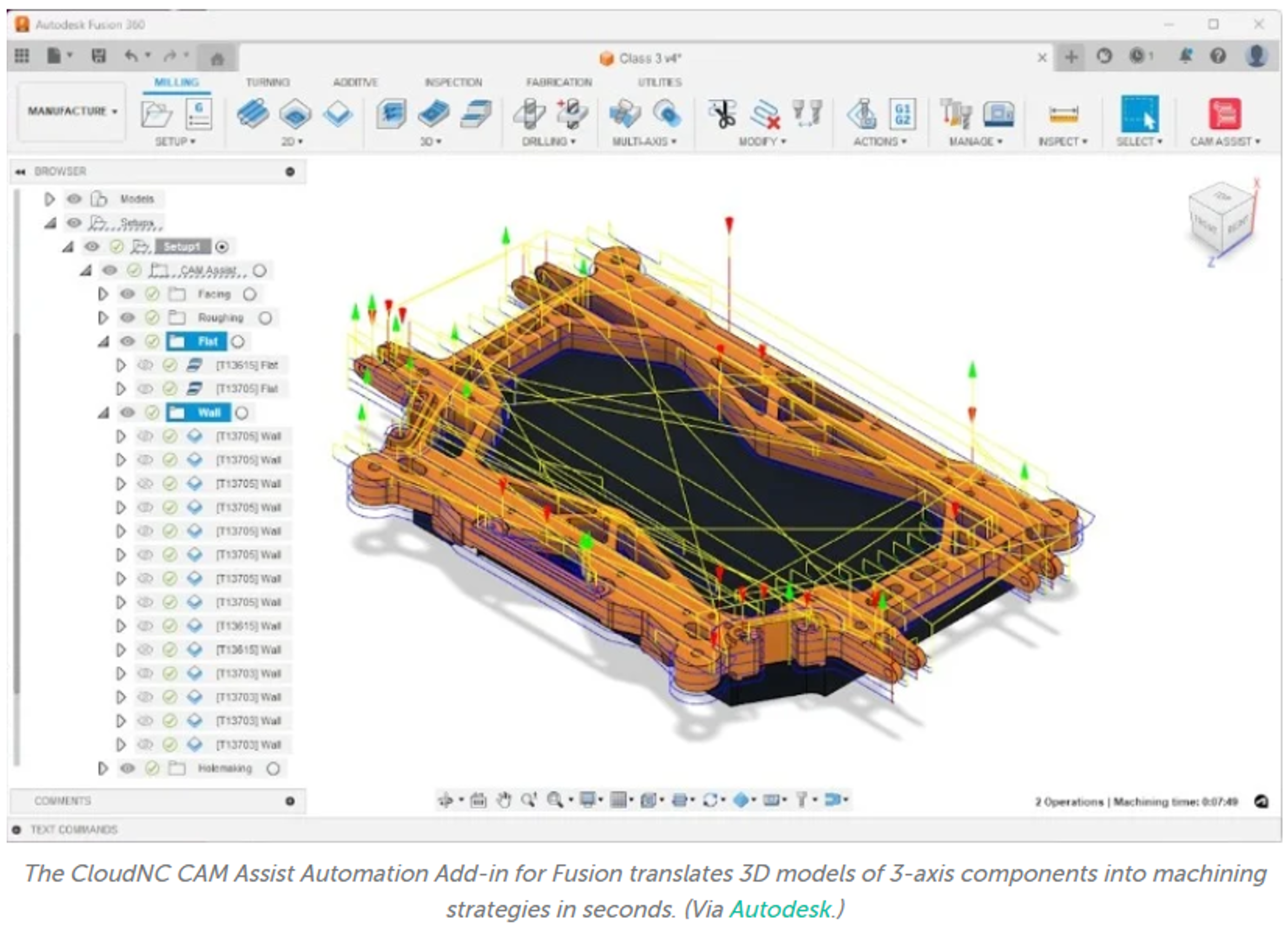Select the 3D Flat strategy icon
Viewport: 1288px width, 929px height.
(x=476, y=113)
